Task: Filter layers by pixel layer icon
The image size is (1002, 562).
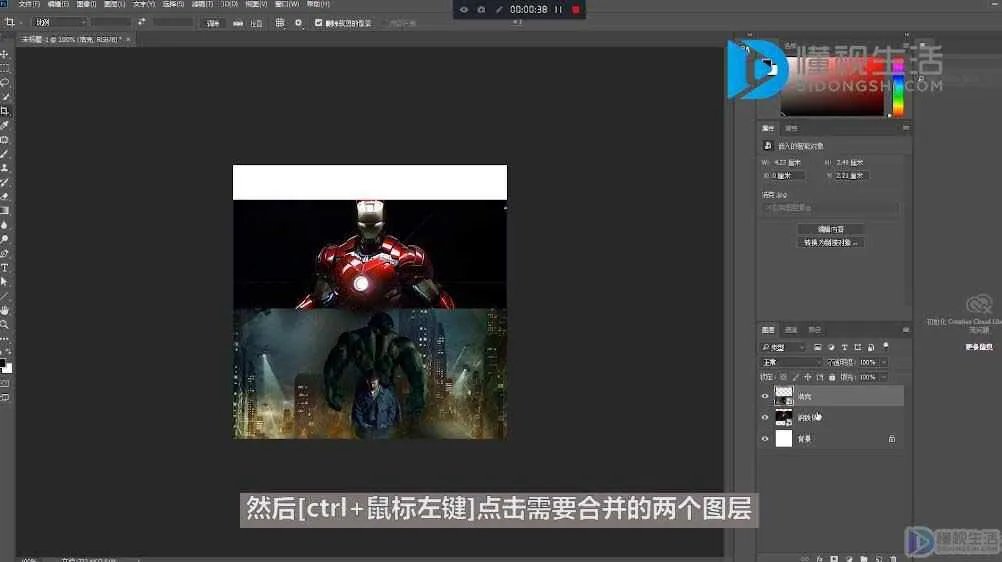Action: (817, 347)
